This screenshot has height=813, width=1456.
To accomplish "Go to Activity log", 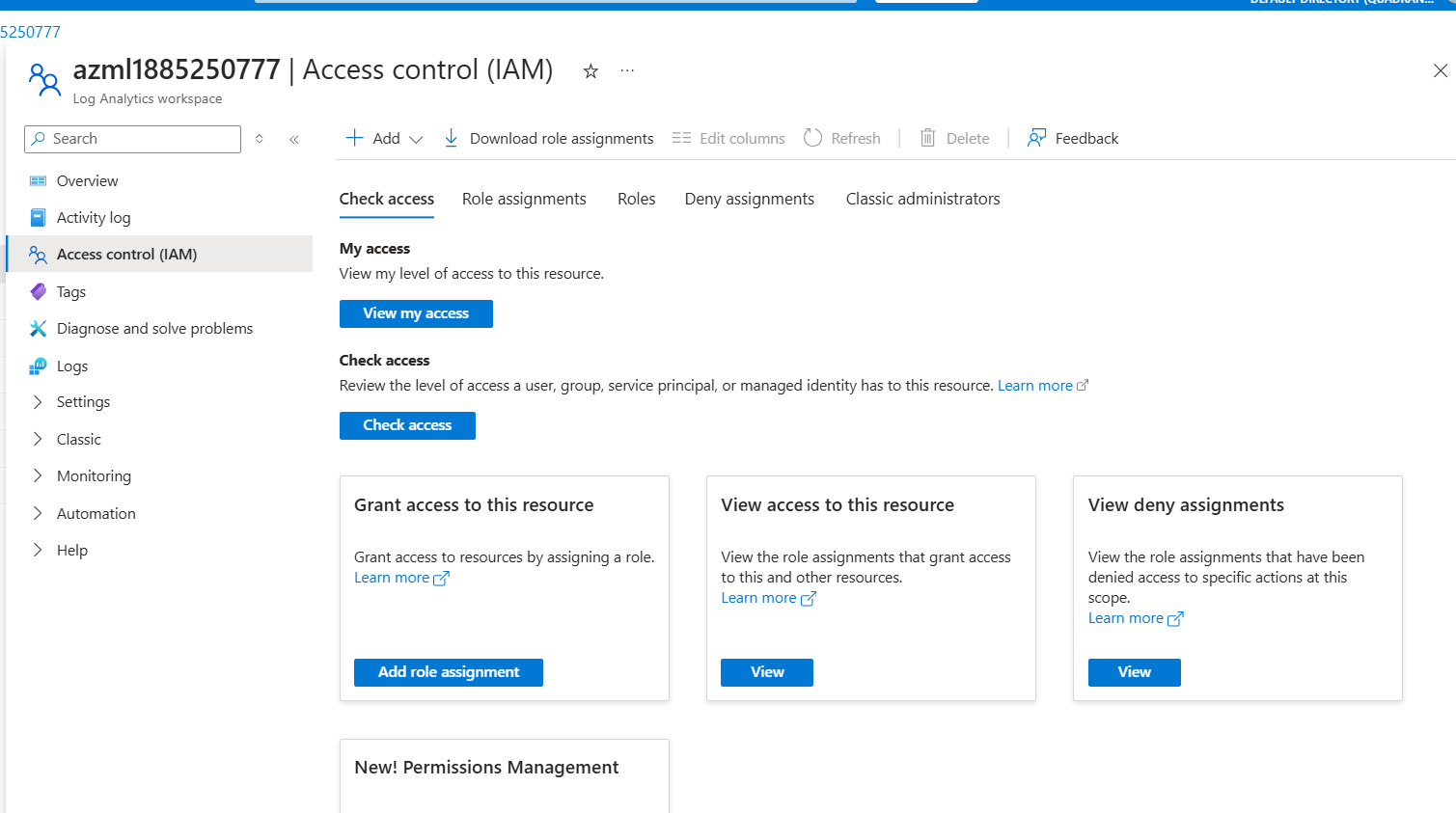I will [94, 218].
